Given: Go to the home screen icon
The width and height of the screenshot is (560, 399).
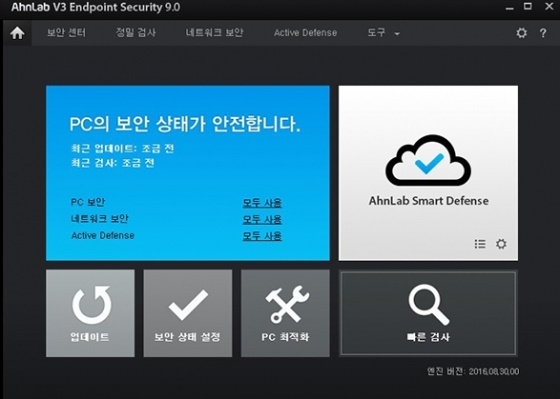Looking at the screenshot, I should tap(17, 33).
